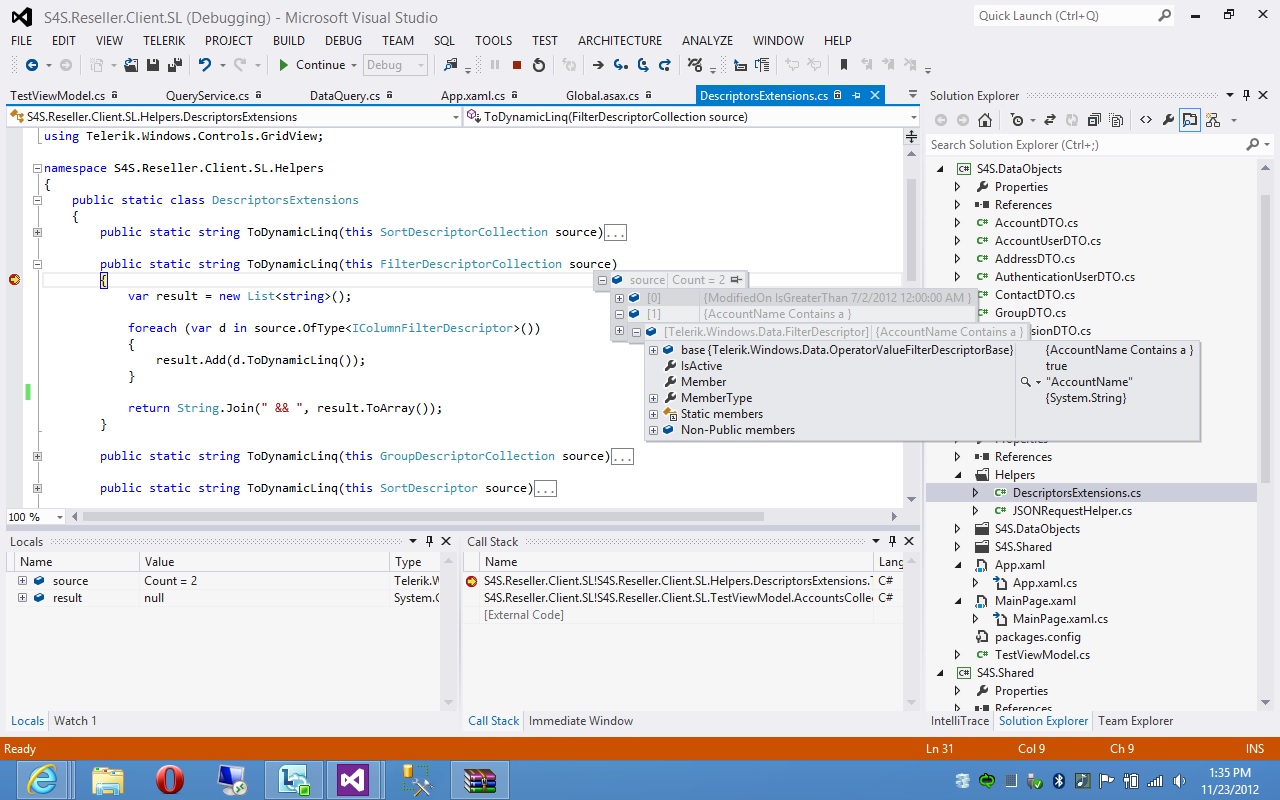The width and height of the screenshot is (1280, 800).
Task: Click the Properties wrench icon in Solution Explorer
Action: click(1168, 120)
